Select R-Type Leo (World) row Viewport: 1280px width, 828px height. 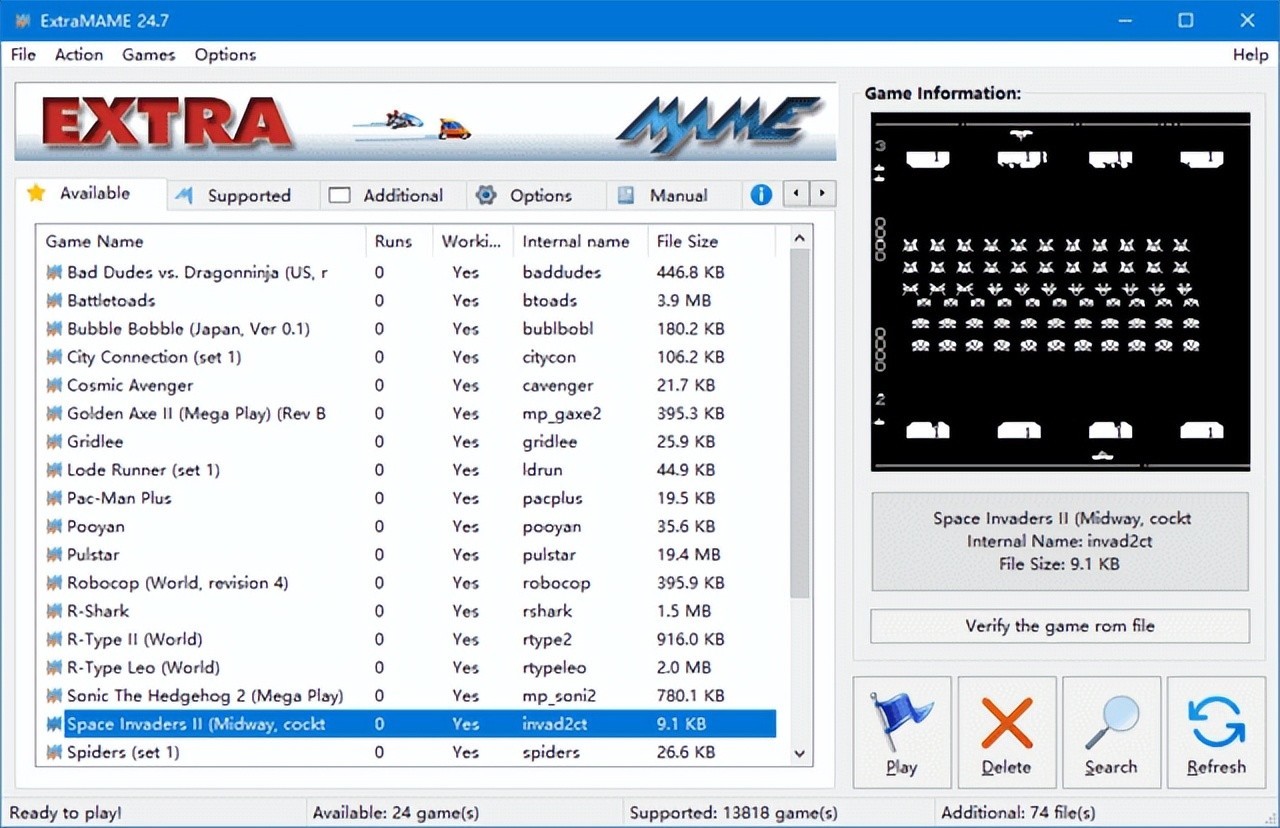point(406,667)
